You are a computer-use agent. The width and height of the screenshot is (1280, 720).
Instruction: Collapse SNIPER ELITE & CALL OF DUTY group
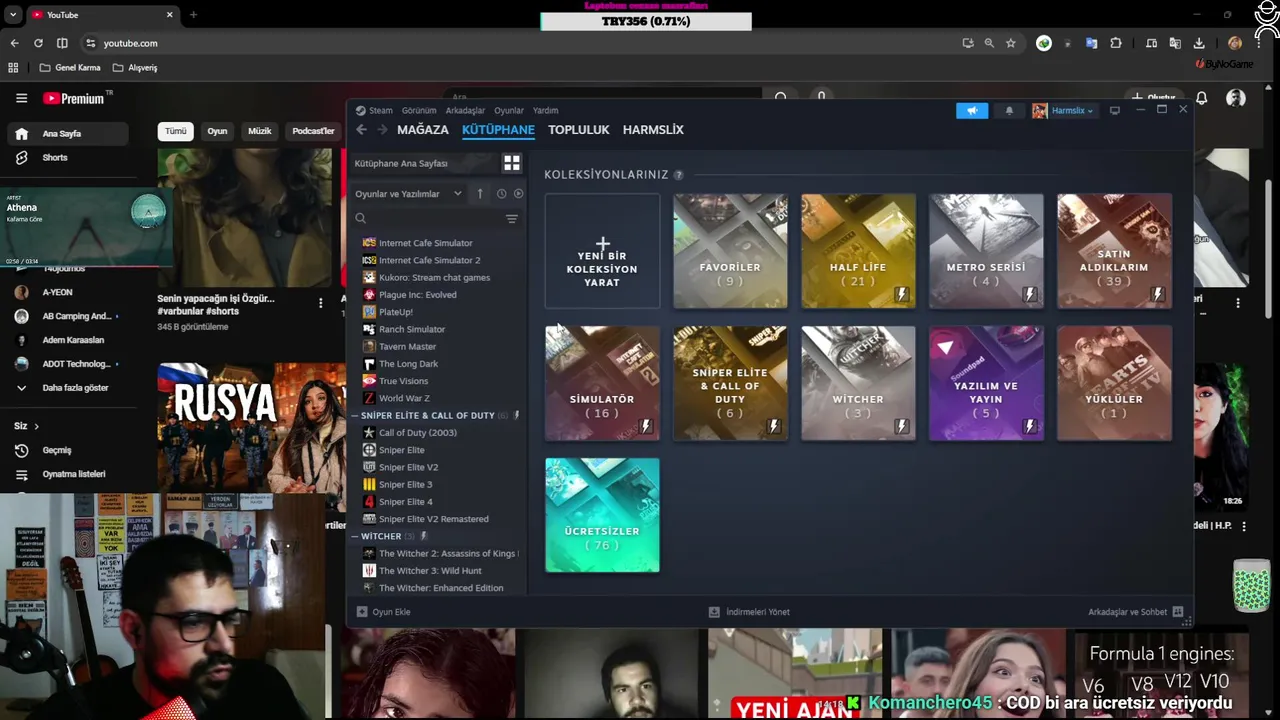pos(355,415)
